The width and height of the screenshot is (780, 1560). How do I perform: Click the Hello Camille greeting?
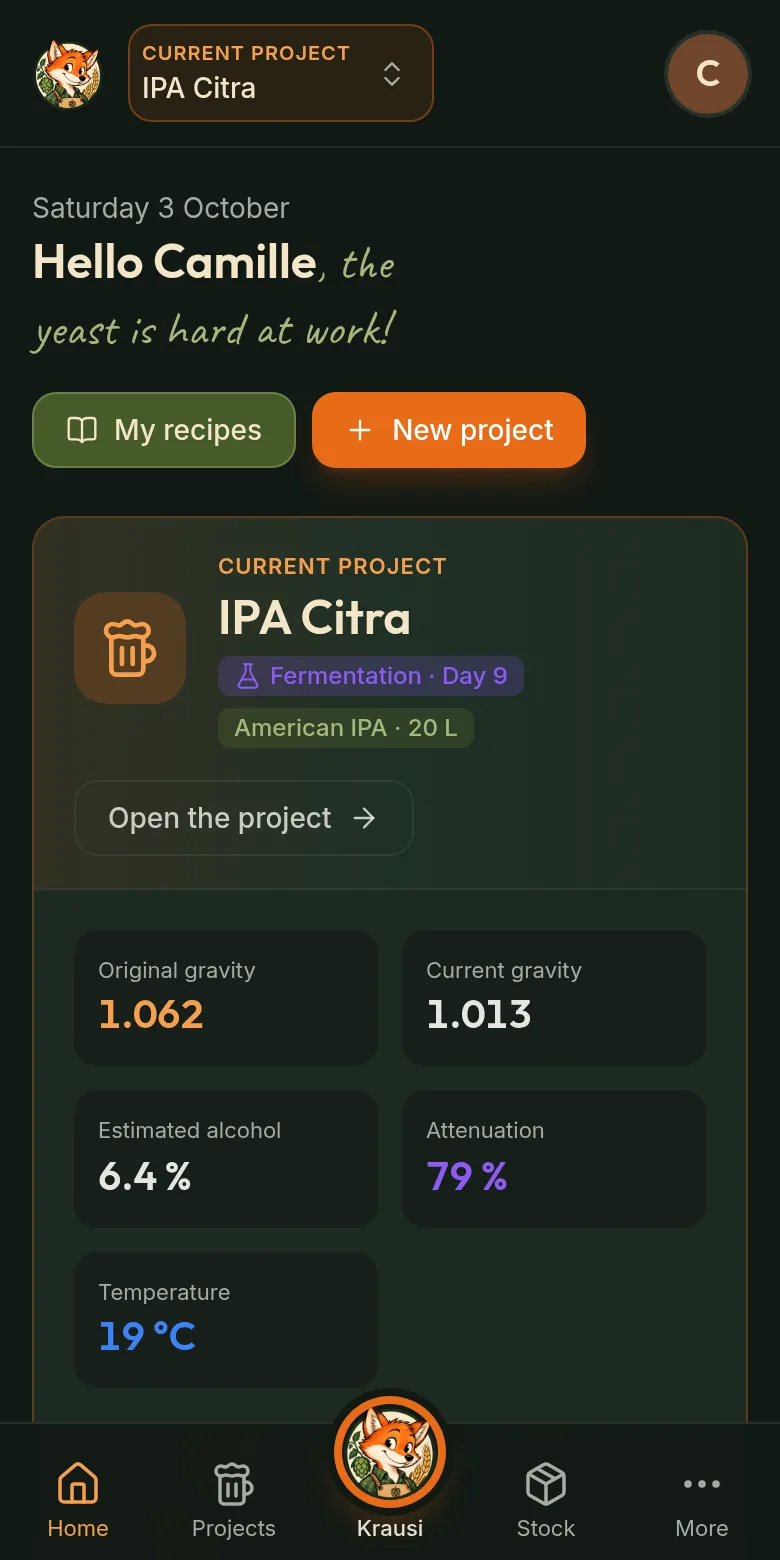coord(175,262)
